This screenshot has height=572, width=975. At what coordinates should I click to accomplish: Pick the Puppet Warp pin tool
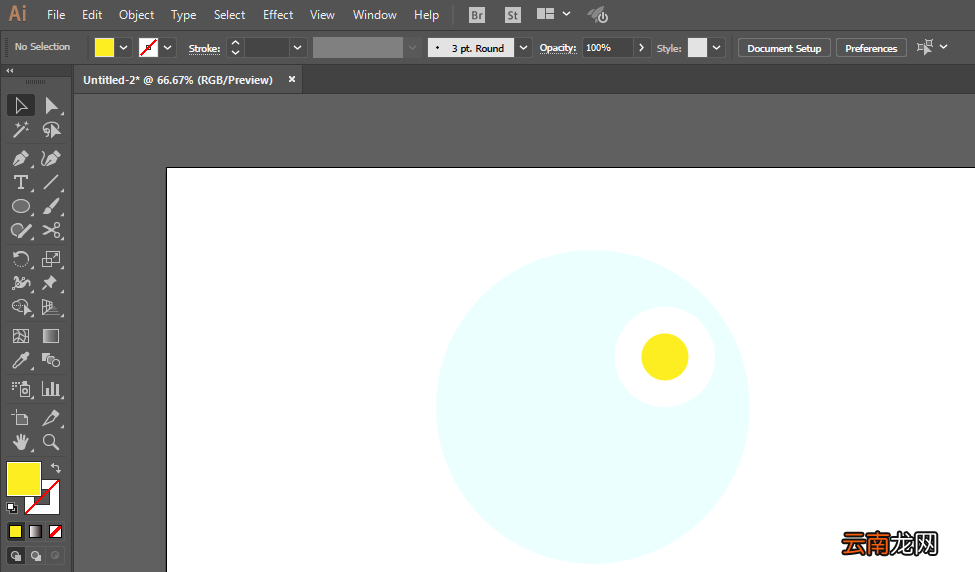tap(51, 283)
